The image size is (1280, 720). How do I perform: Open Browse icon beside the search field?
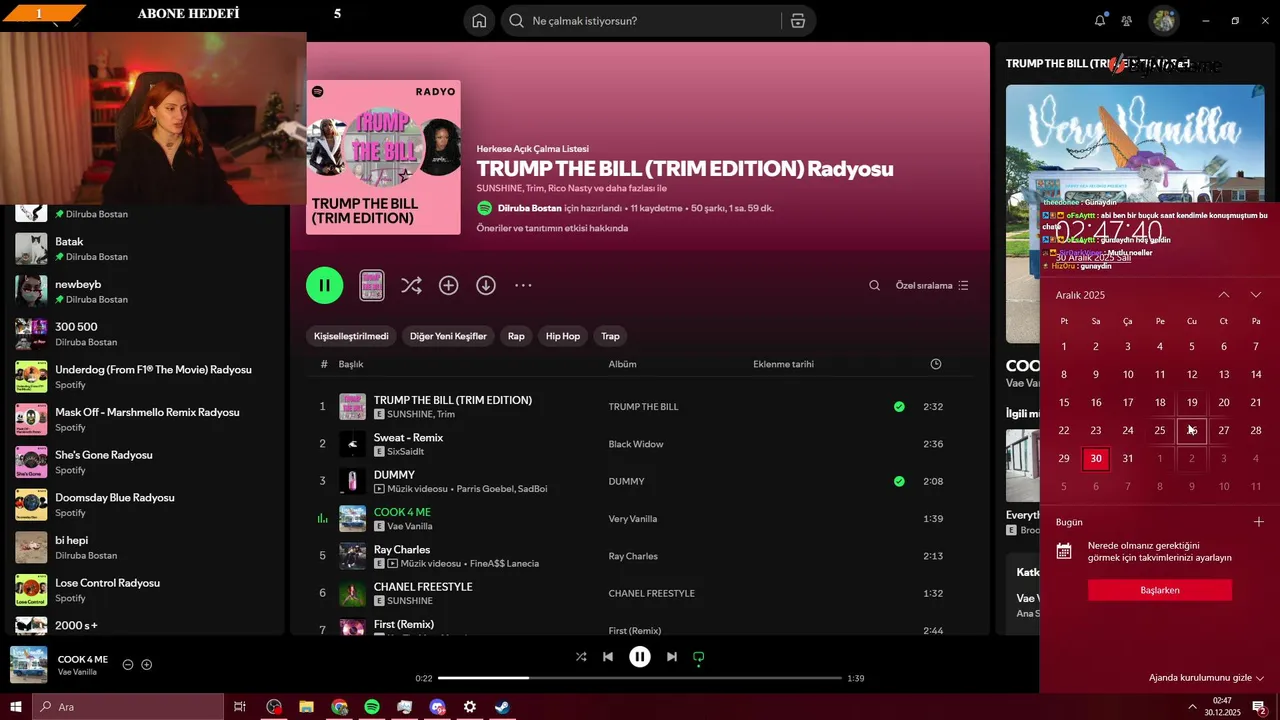pyautogui.click(x=797, y=21)
